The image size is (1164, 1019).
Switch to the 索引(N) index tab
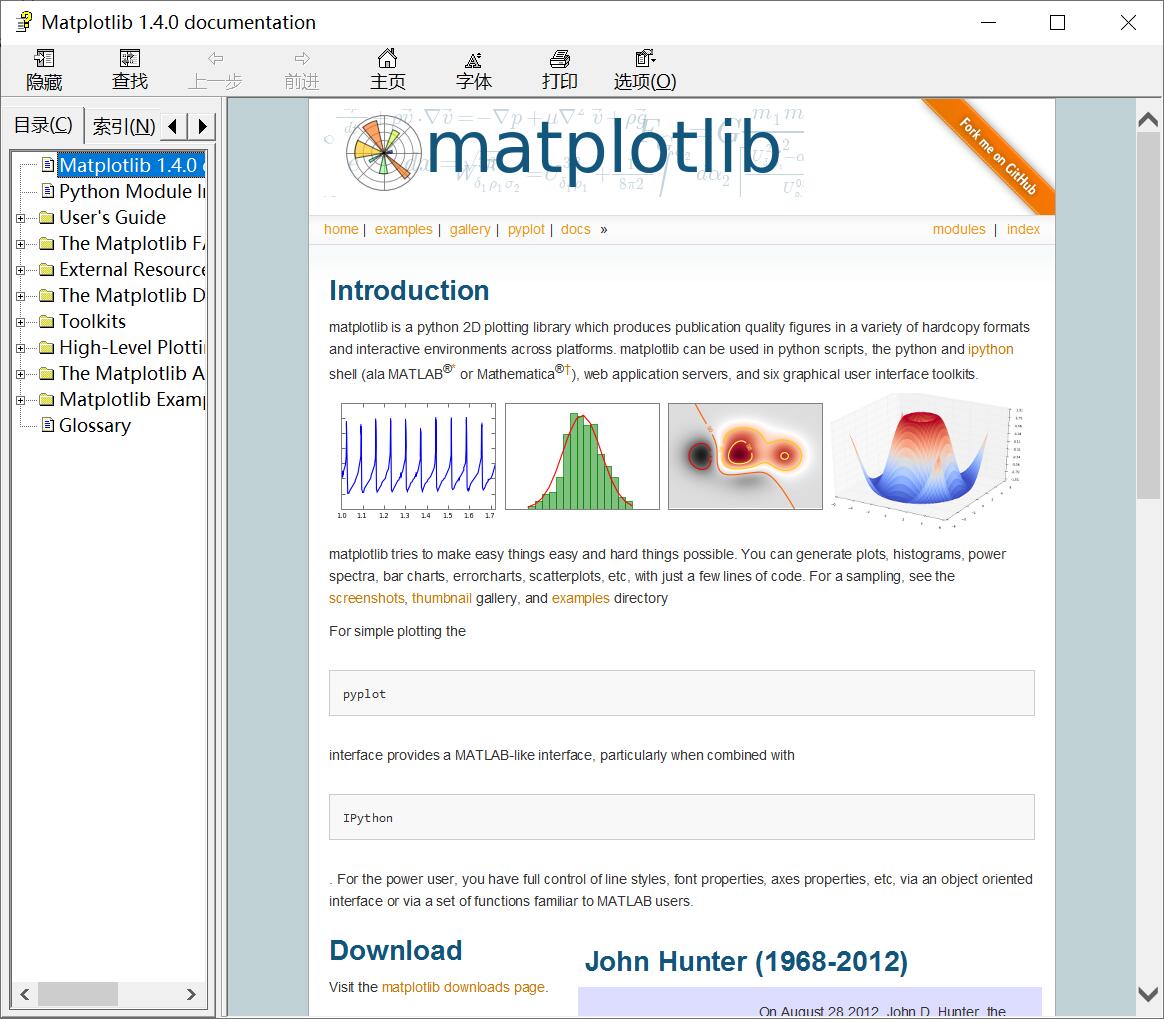(122, 126)
